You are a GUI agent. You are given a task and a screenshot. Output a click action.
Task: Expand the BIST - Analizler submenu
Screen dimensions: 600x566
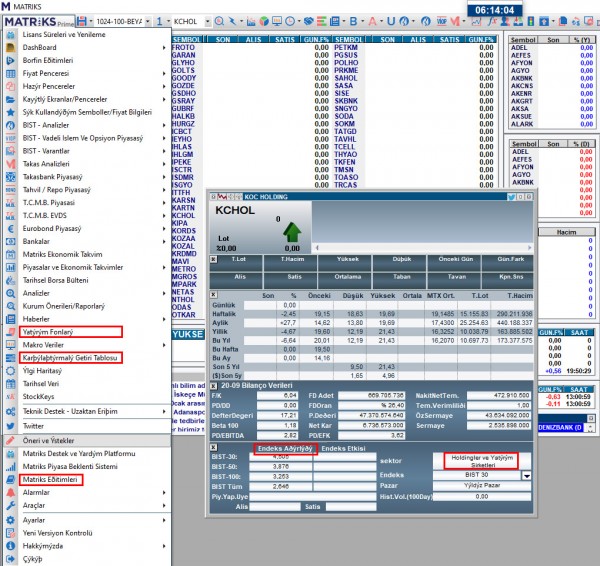(164, 125)
